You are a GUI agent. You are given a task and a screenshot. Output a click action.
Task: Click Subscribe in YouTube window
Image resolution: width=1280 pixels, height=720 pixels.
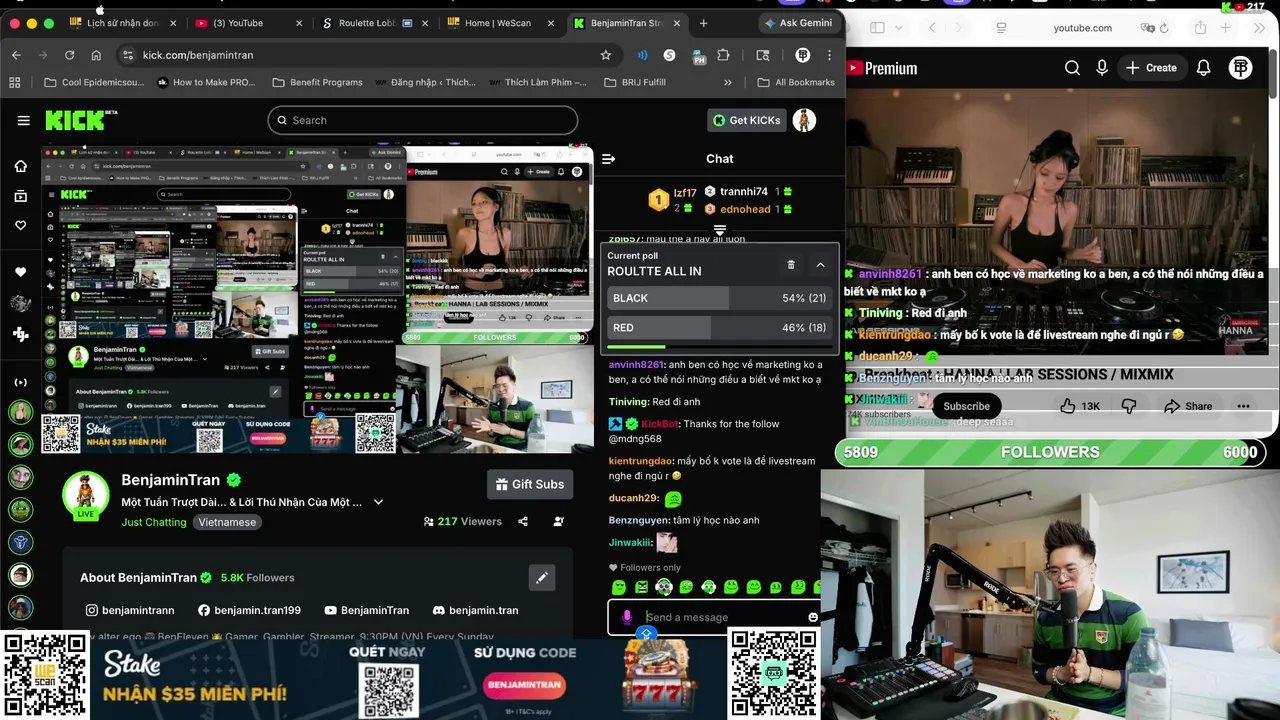point(966,406)
